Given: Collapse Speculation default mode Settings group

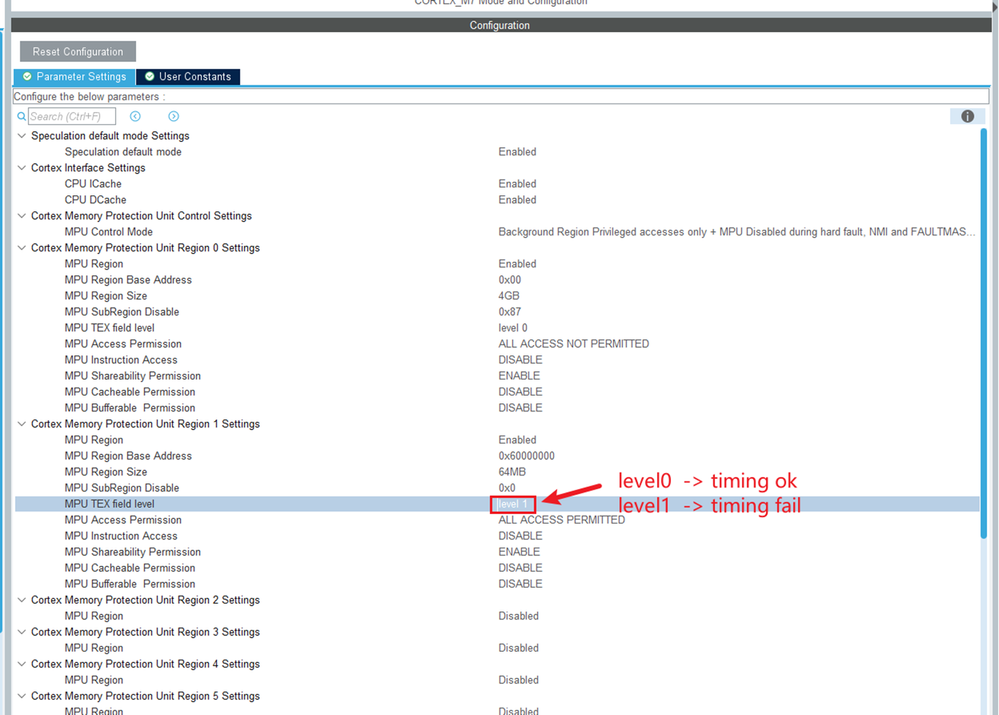Looking at the screenshot, I should coord(22,136).
